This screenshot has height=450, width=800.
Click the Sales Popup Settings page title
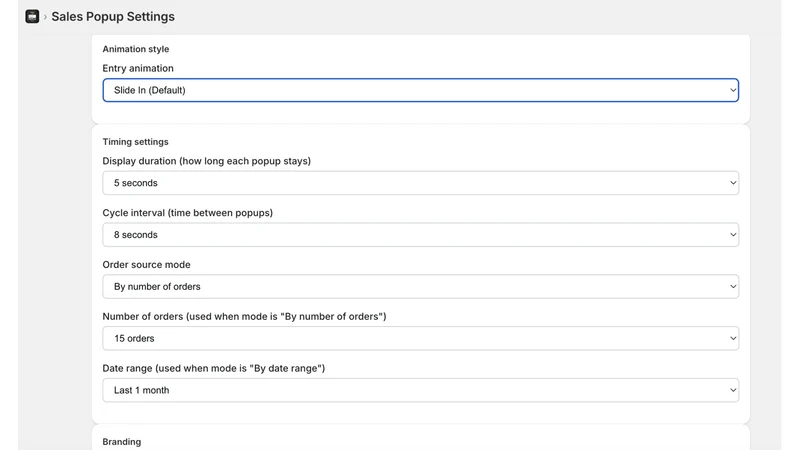click(x=113, y=16)
